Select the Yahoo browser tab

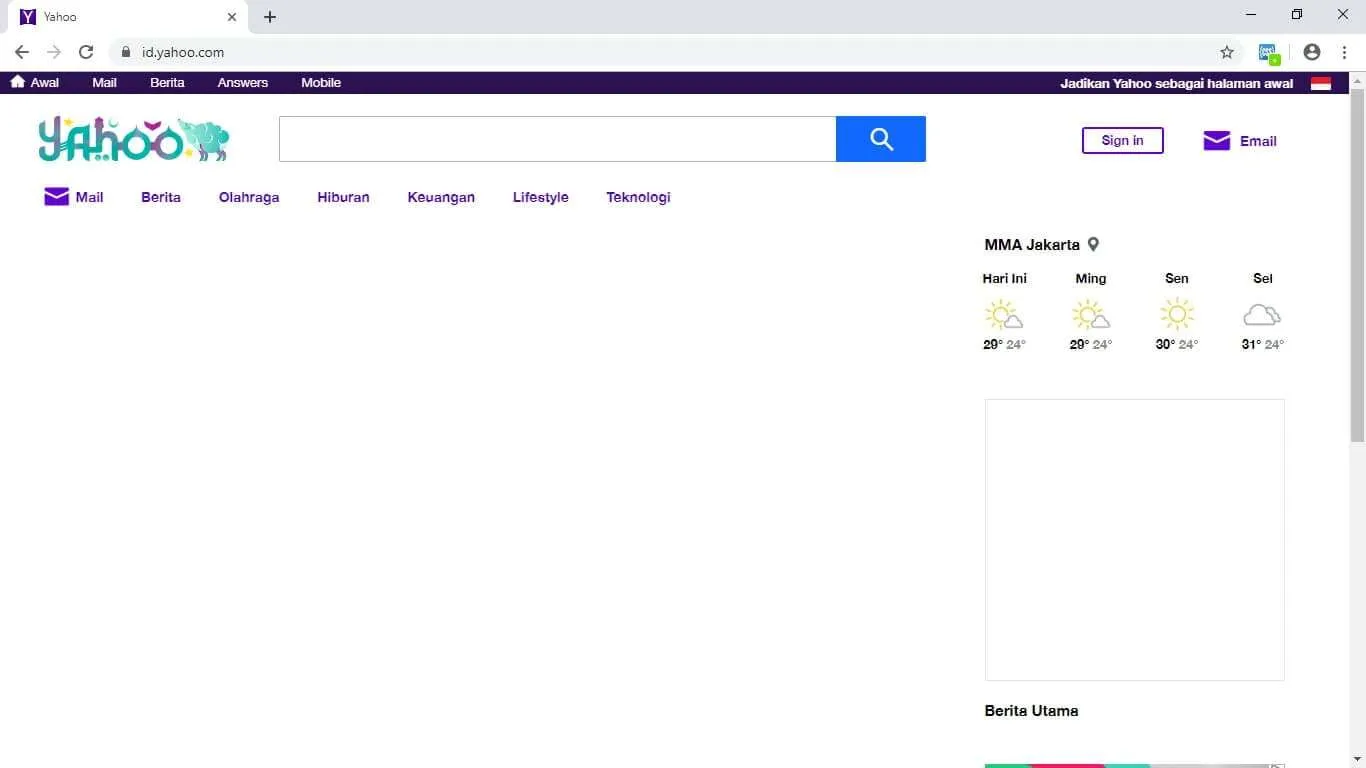pos(127,17)
